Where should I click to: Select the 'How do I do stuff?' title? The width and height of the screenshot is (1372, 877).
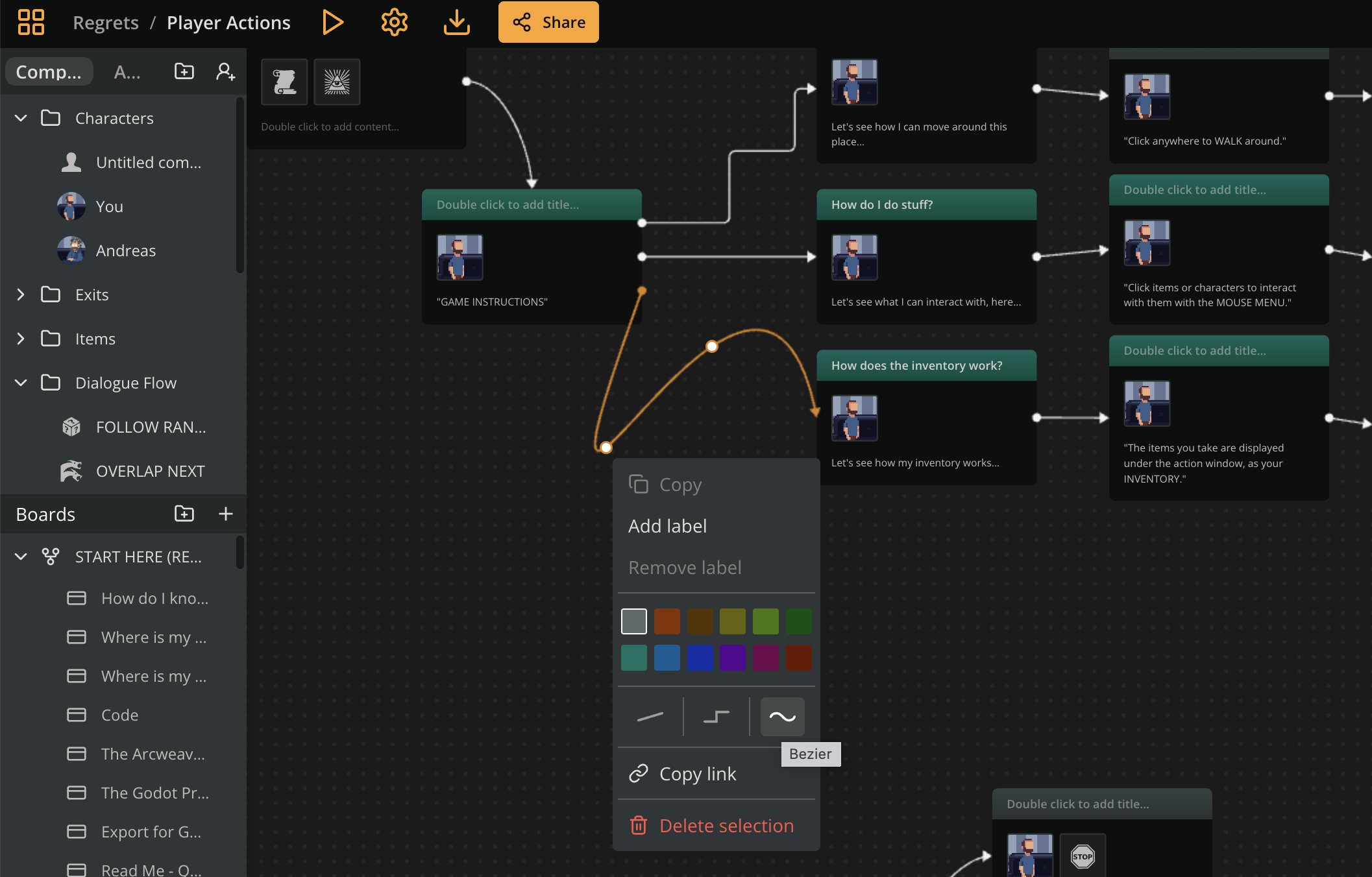pos(882,204)
